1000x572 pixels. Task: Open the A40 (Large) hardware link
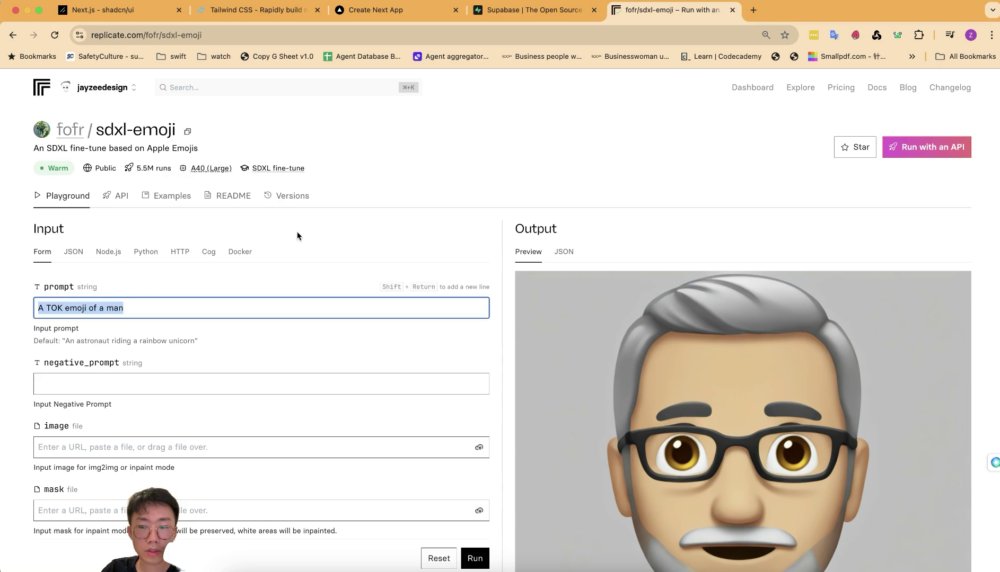coord(210,168)
